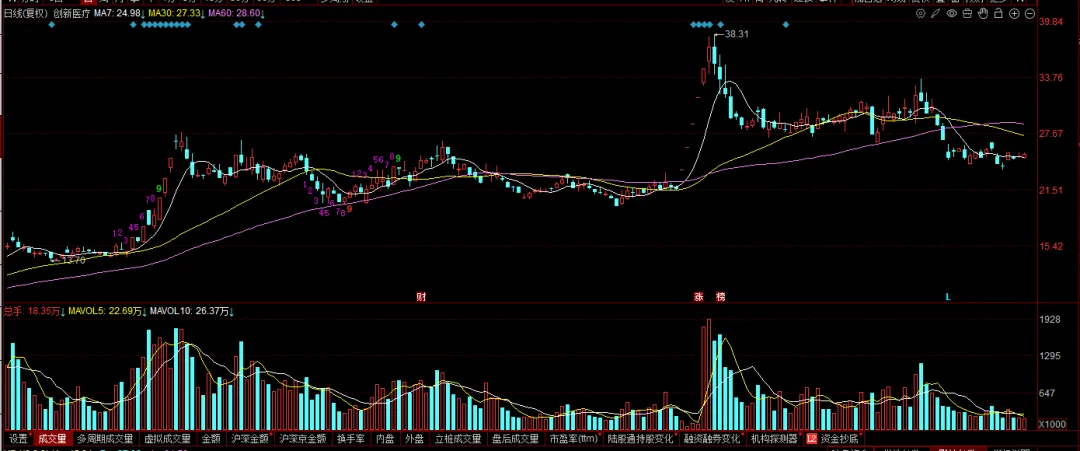Select the MA30: 27.33 moving average label
The image size is (1080, 451).
(176, 13)
